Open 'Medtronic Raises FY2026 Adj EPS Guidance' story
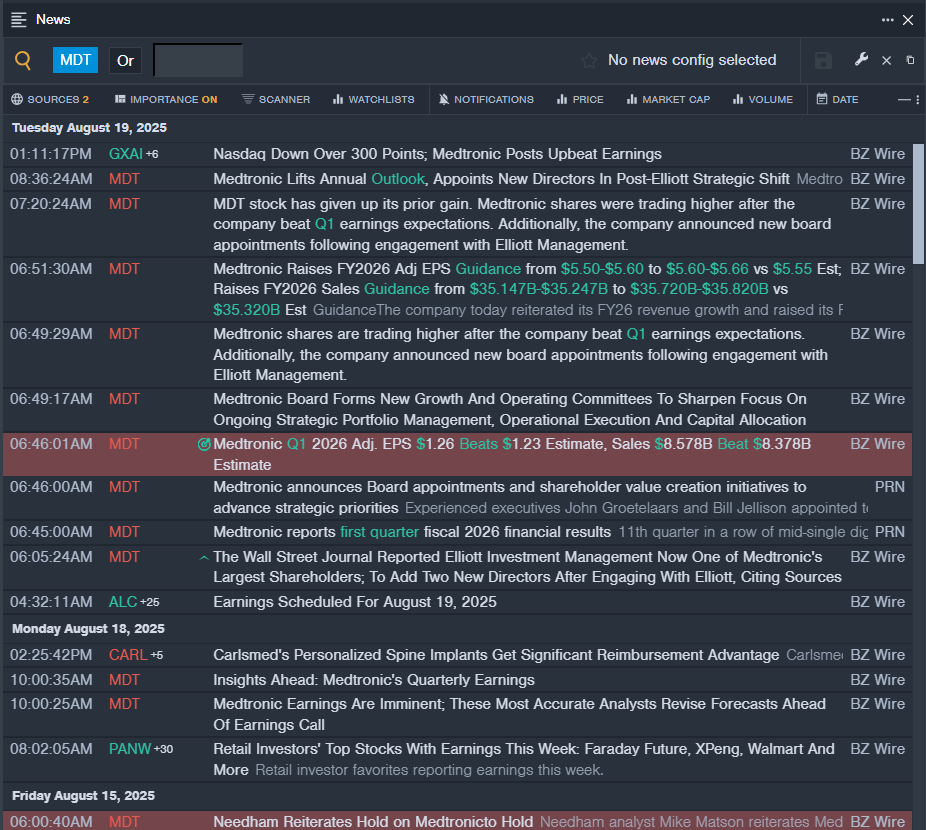The image size is (926, 830). pyautogui.click(x=527, y=289)
